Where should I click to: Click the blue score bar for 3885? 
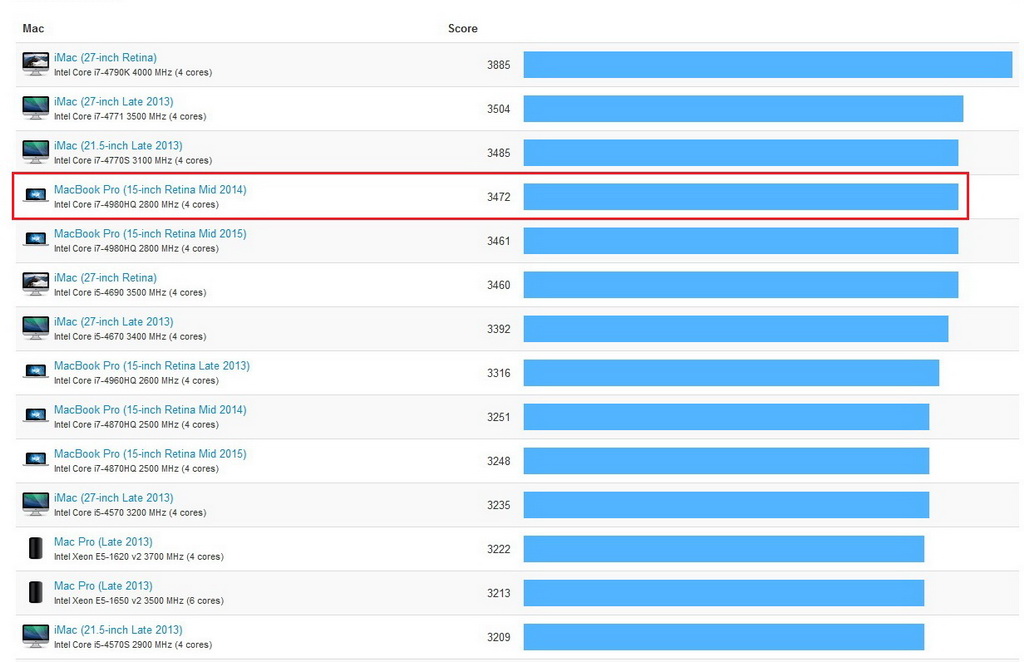(768, 65)
